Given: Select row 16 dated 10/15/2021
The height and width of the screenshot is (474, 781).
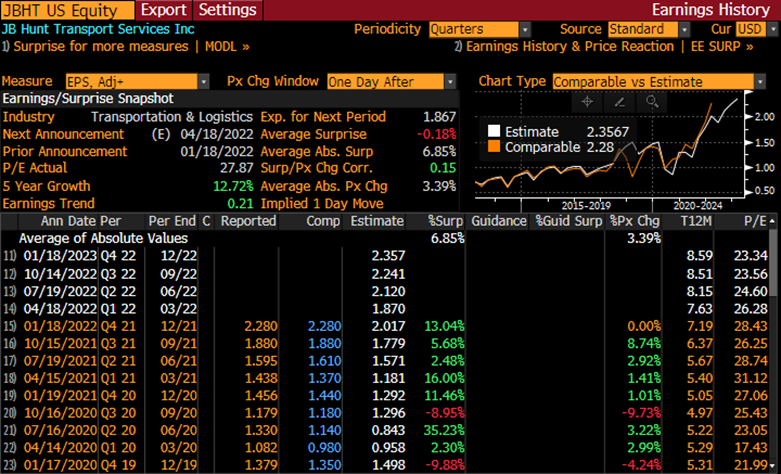Looking at the screenshot, I should (x=385, y=344).
